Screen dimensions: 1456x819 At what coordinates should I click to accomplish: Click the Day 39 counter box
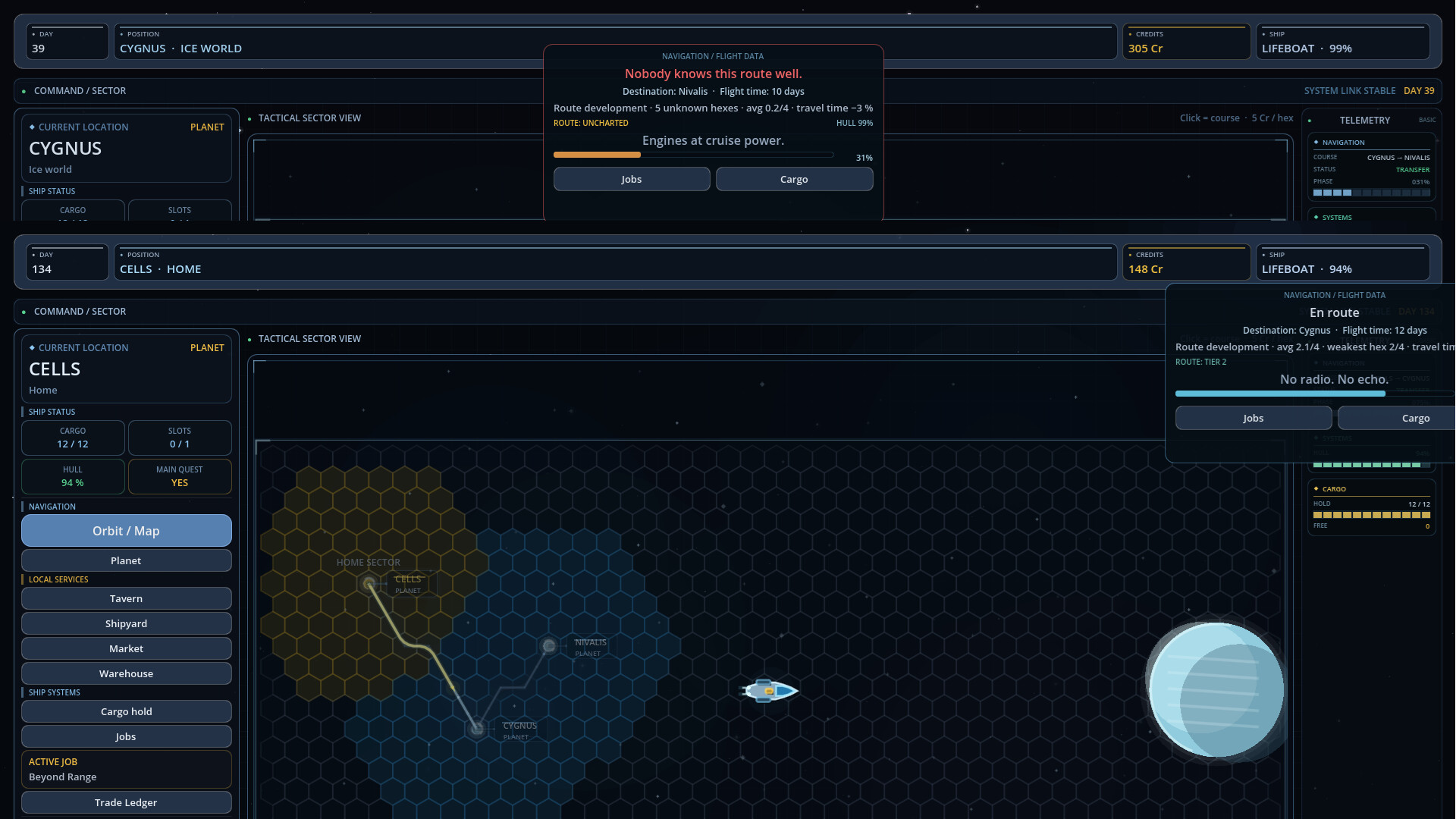point(67,42)
